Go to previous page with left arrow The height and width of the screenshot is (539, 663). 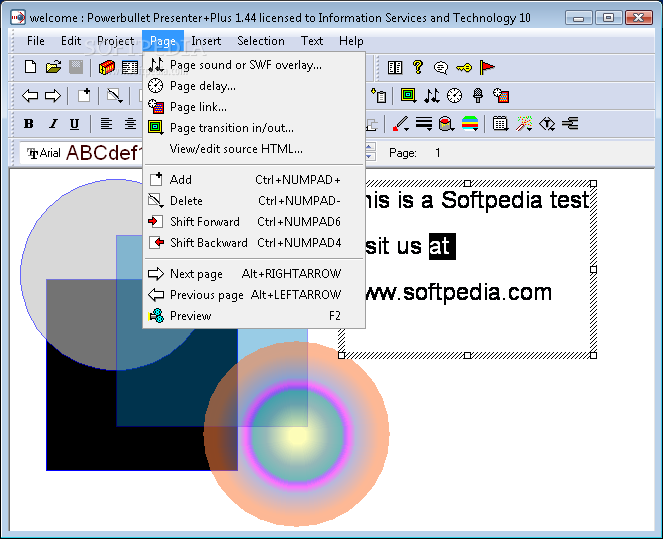coord(30,96)
